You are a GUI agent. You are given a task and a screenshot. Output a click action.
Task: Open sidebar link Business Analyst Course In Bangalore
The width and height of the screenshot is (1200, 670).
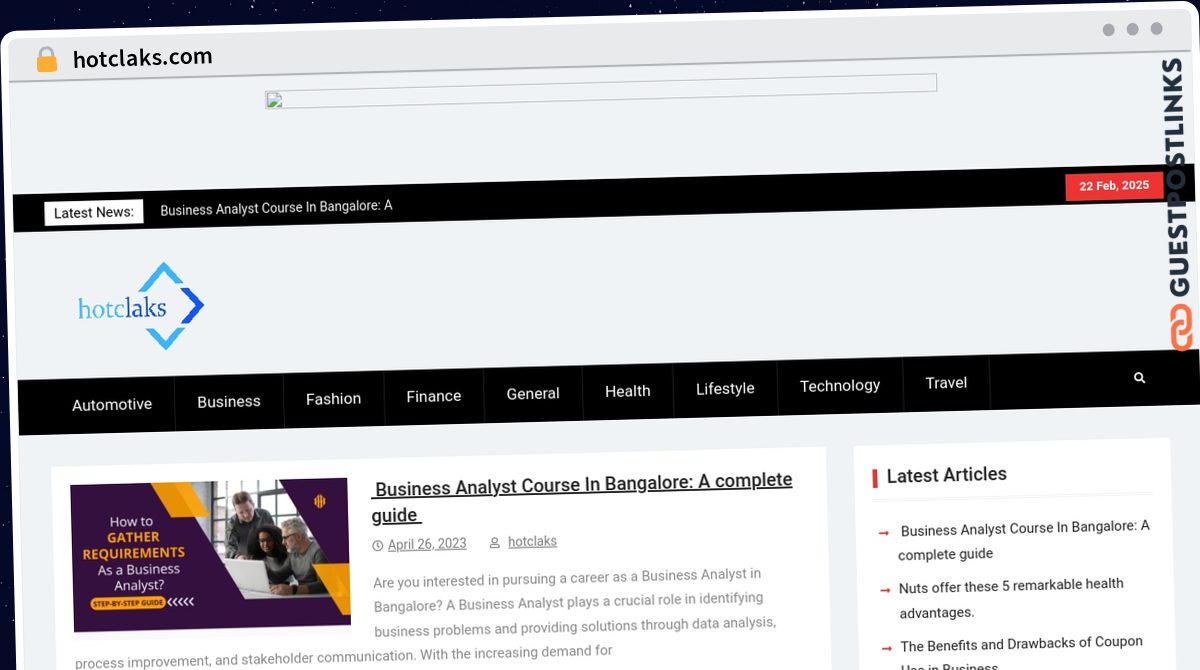pyautogui.click(x=1023, y=540)
